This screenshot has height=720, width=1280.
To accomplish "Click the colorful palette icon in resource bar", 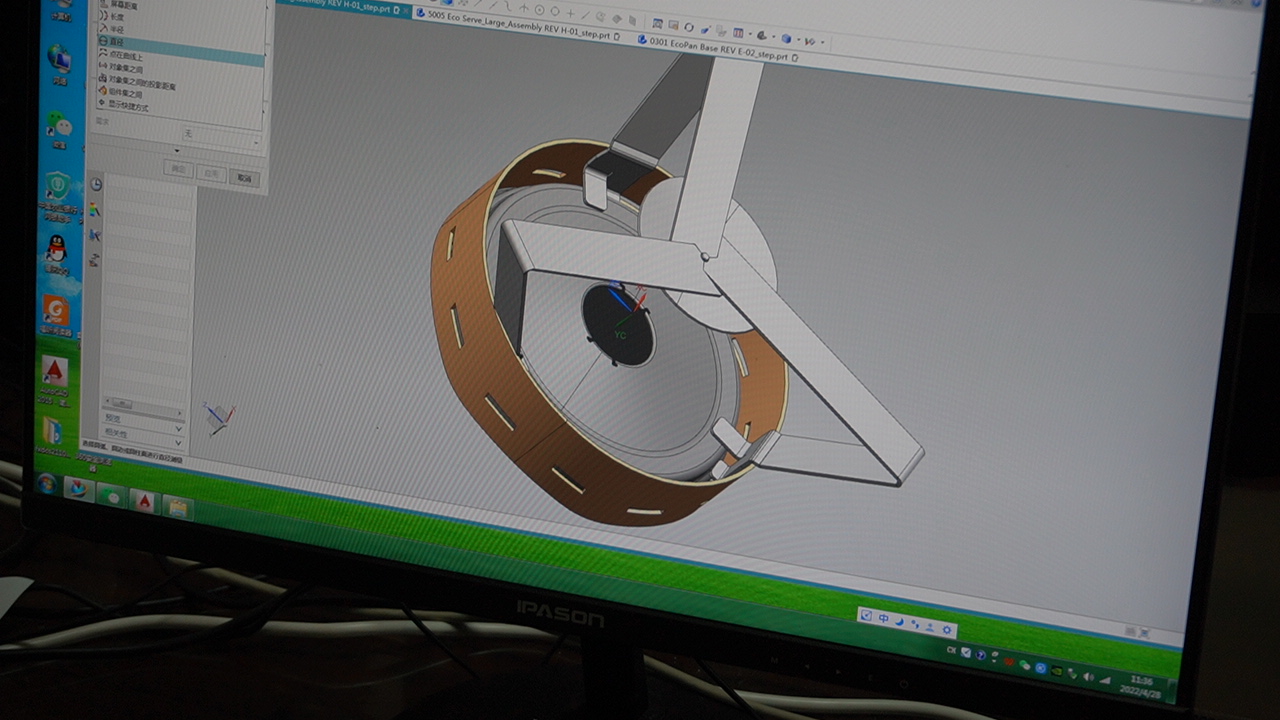I will pos(95,210).
